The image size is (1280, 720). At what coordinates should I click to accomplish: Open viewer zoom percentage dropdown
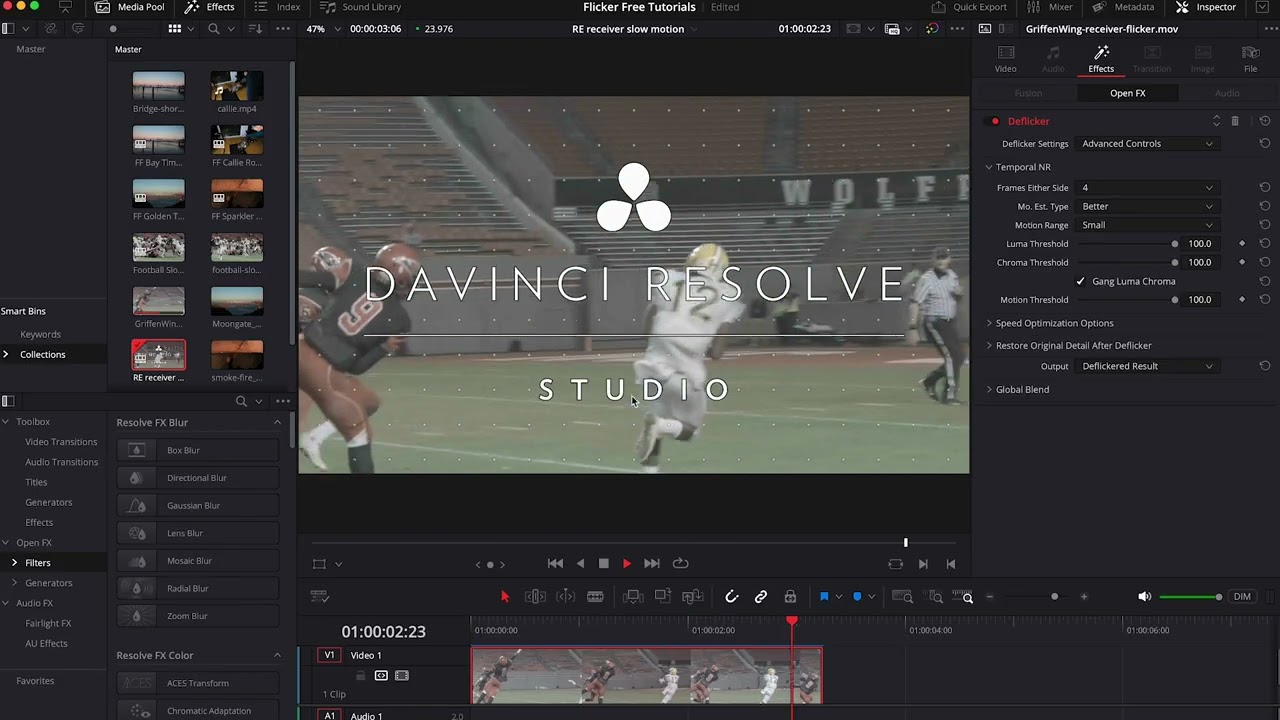(321, 29)
